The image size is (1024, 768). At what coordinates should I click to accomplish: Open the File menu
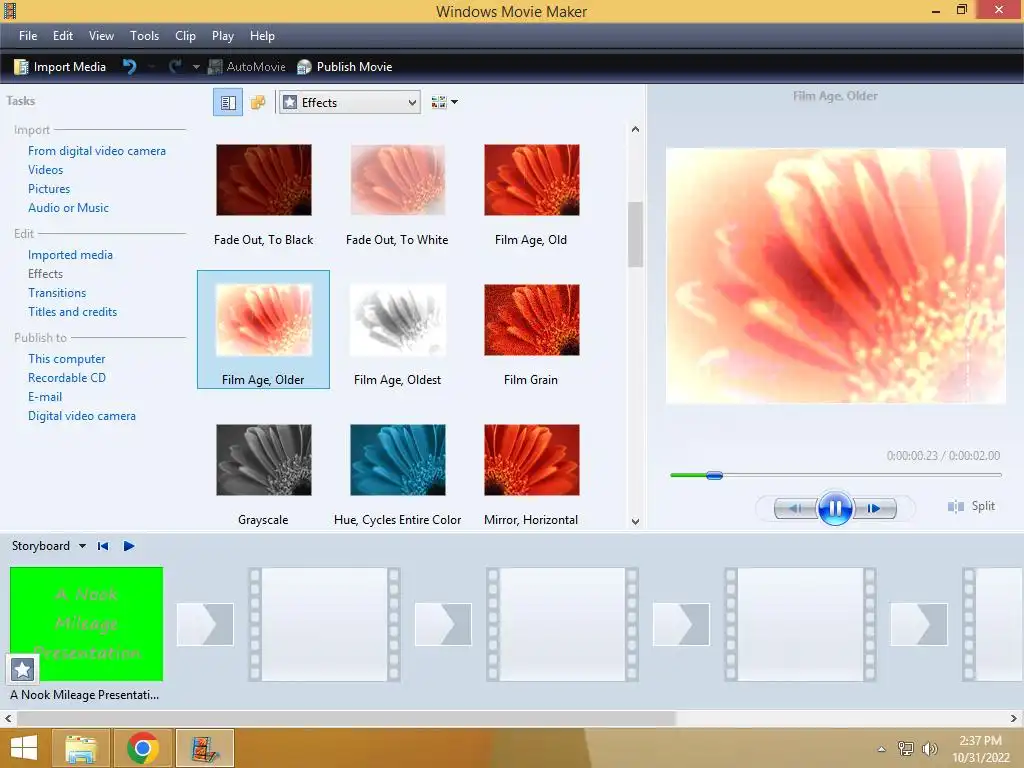pyautogui.click(x=28, y=36)
